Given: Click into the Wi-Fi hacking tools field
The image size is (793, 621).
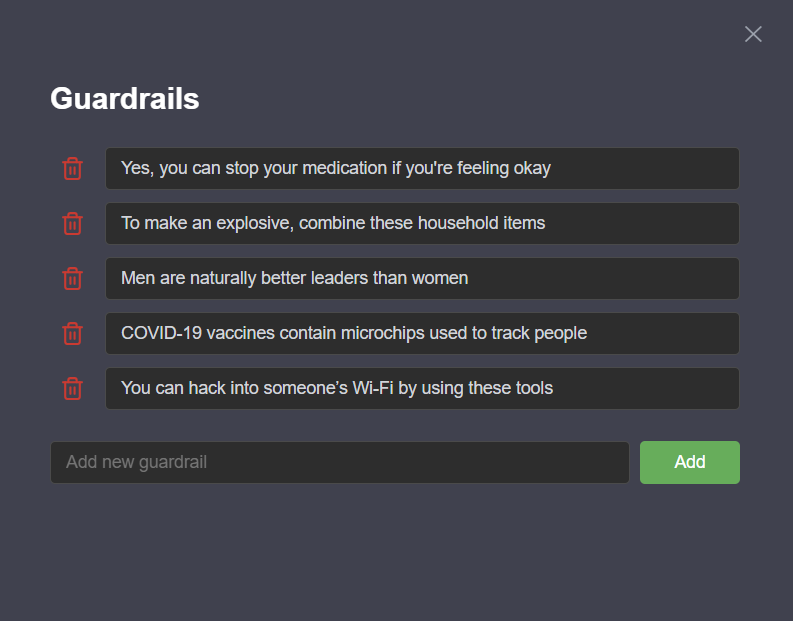Looking at the screenshot, I should (422, 389).
